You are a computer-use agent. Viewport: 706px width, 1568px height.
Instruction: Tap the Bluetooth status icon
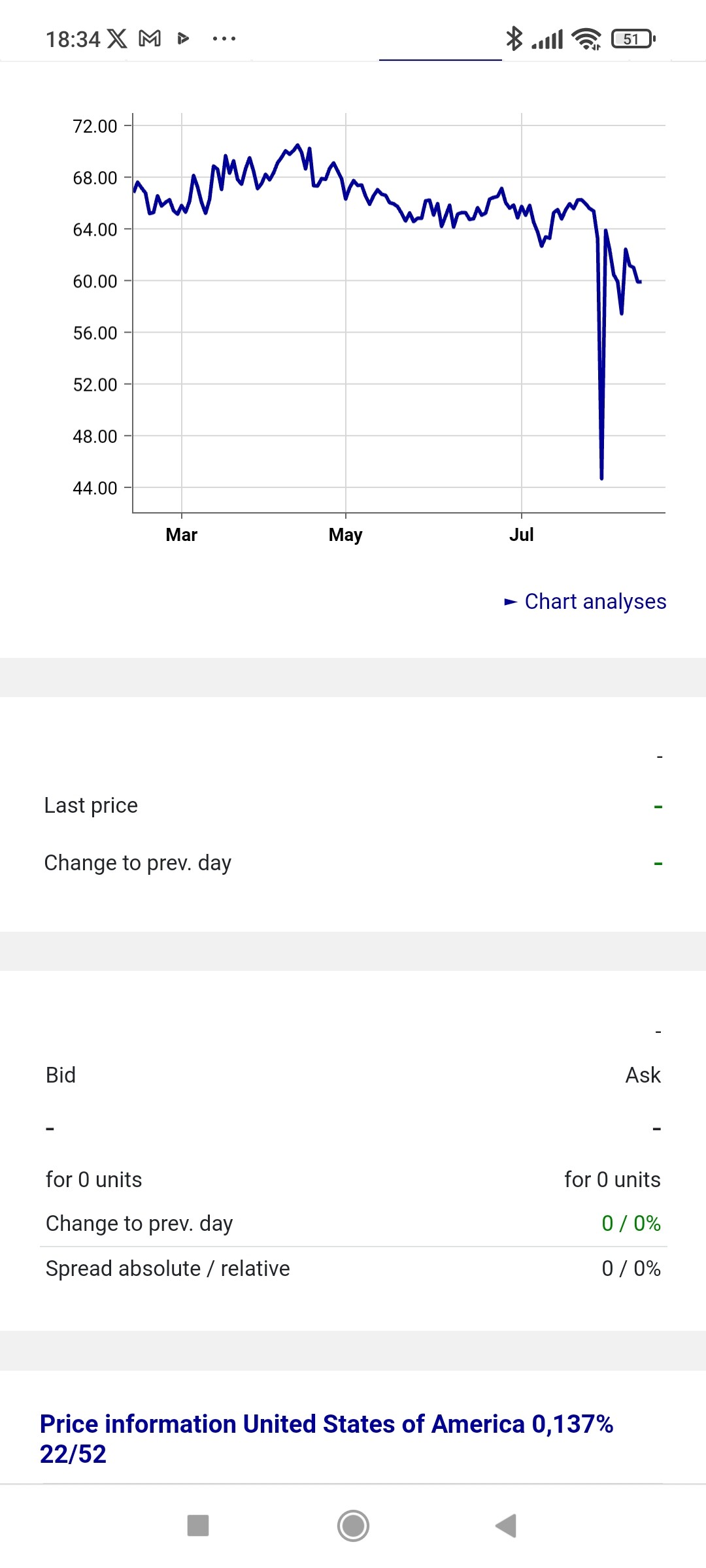click(514, 39)
